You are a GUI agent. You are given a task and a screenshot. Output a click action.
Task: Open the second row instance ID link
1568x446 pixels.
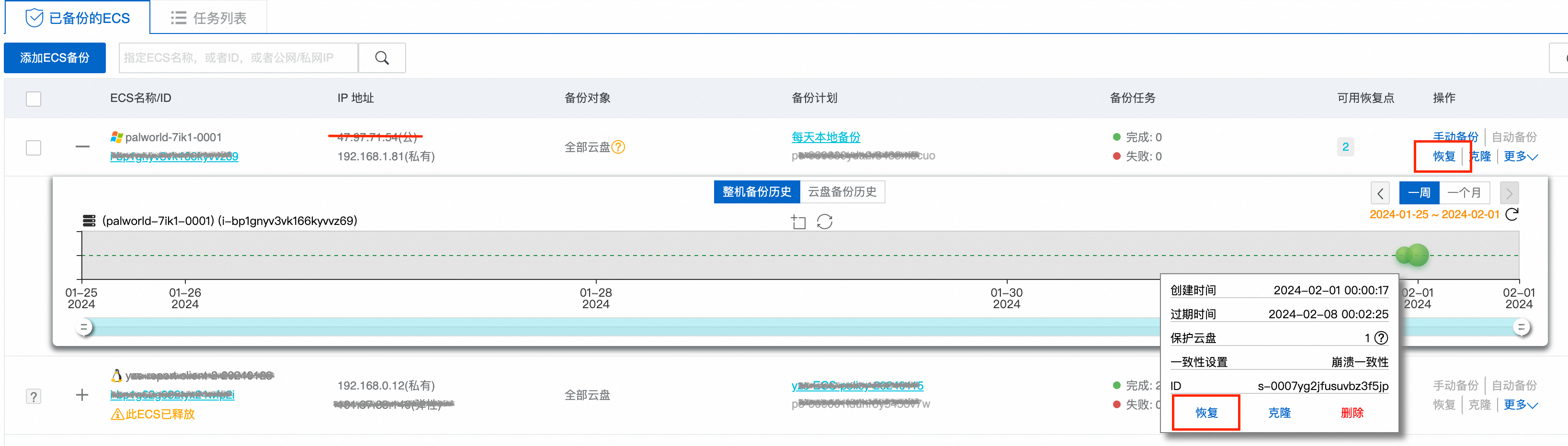172,394
